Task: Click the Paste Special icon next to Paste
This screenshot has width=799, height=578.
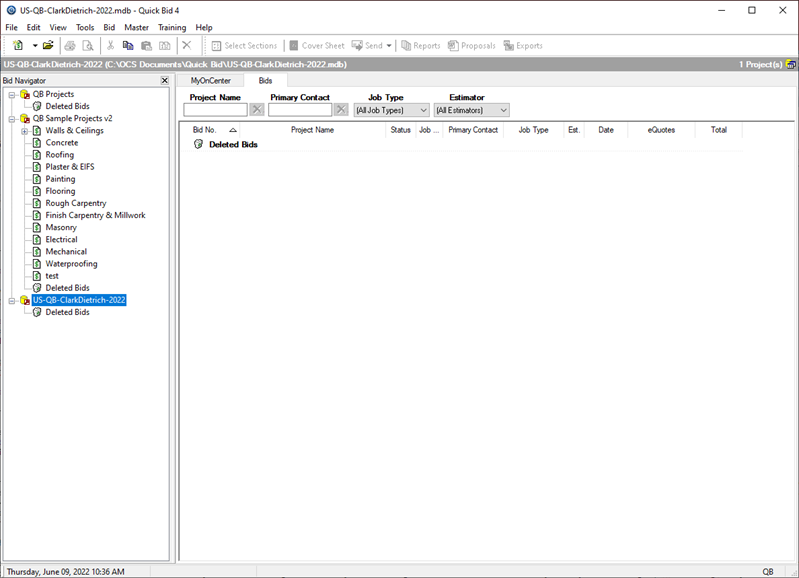Action: click(x=165, y=46)
